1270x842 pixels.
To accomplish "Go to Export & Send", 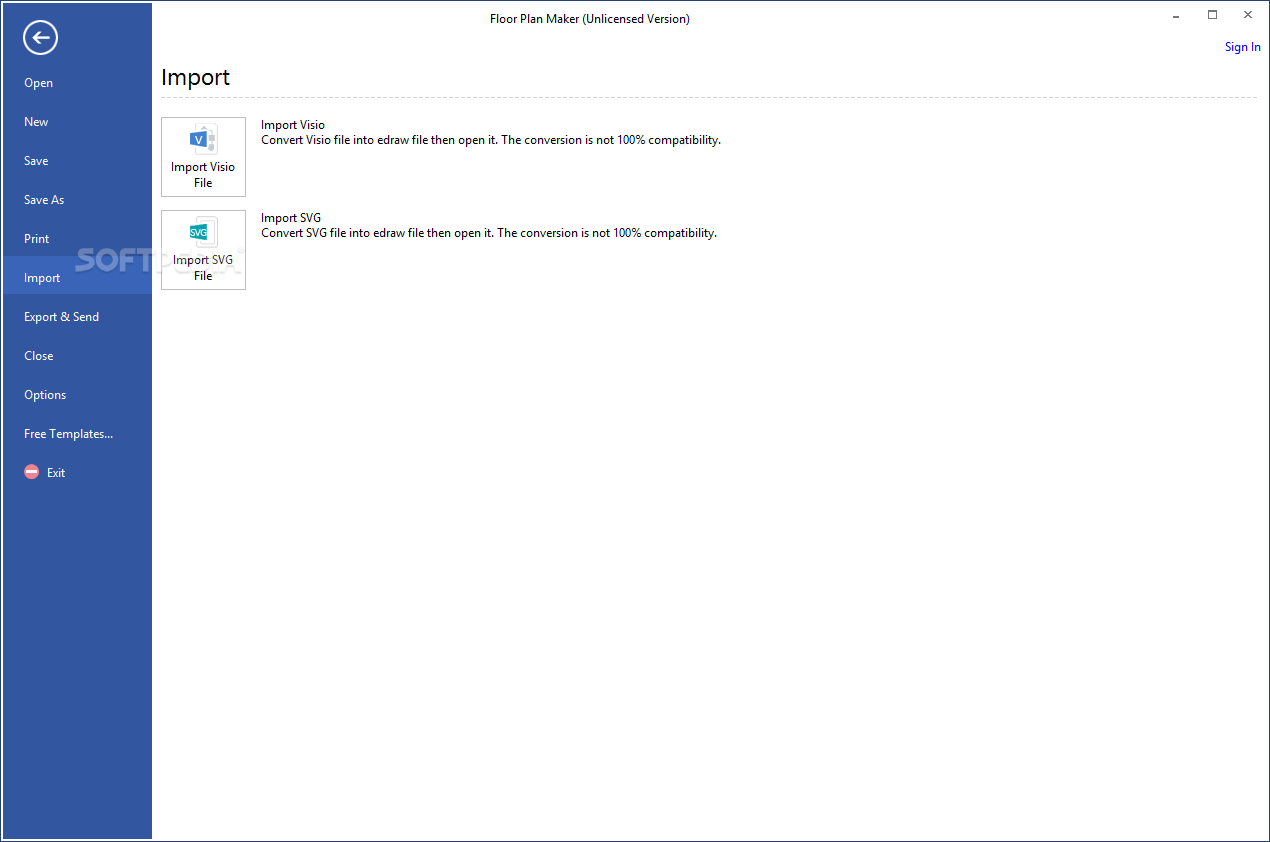I will click(77, 317).
